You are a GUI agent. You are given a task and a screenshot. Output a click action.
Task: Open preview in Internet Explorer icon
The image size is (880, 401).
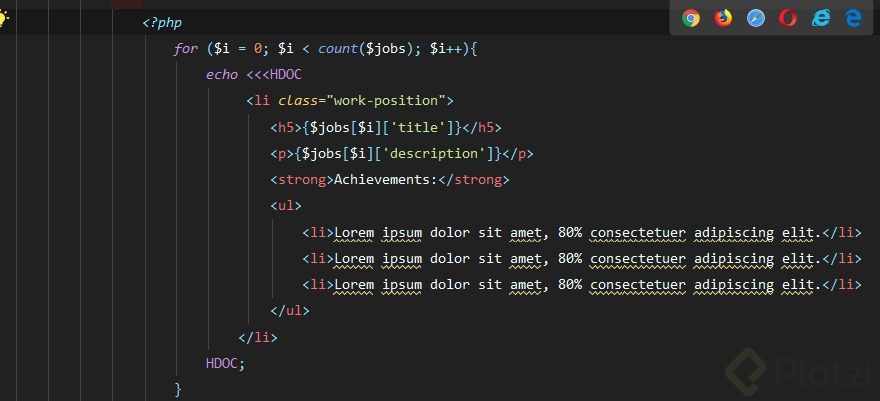point(821,19)
